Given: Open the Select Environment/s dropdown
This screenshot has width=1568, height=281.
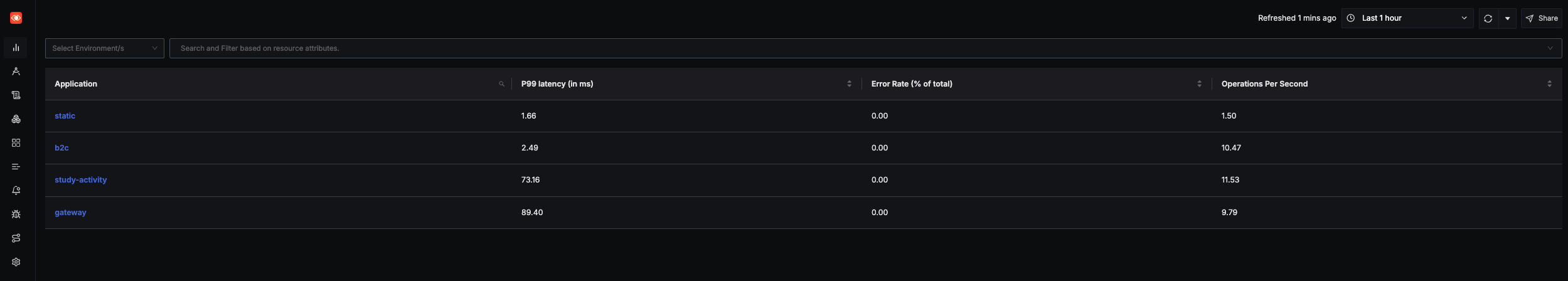Looking at the screenshot, I should coord(105,48).
